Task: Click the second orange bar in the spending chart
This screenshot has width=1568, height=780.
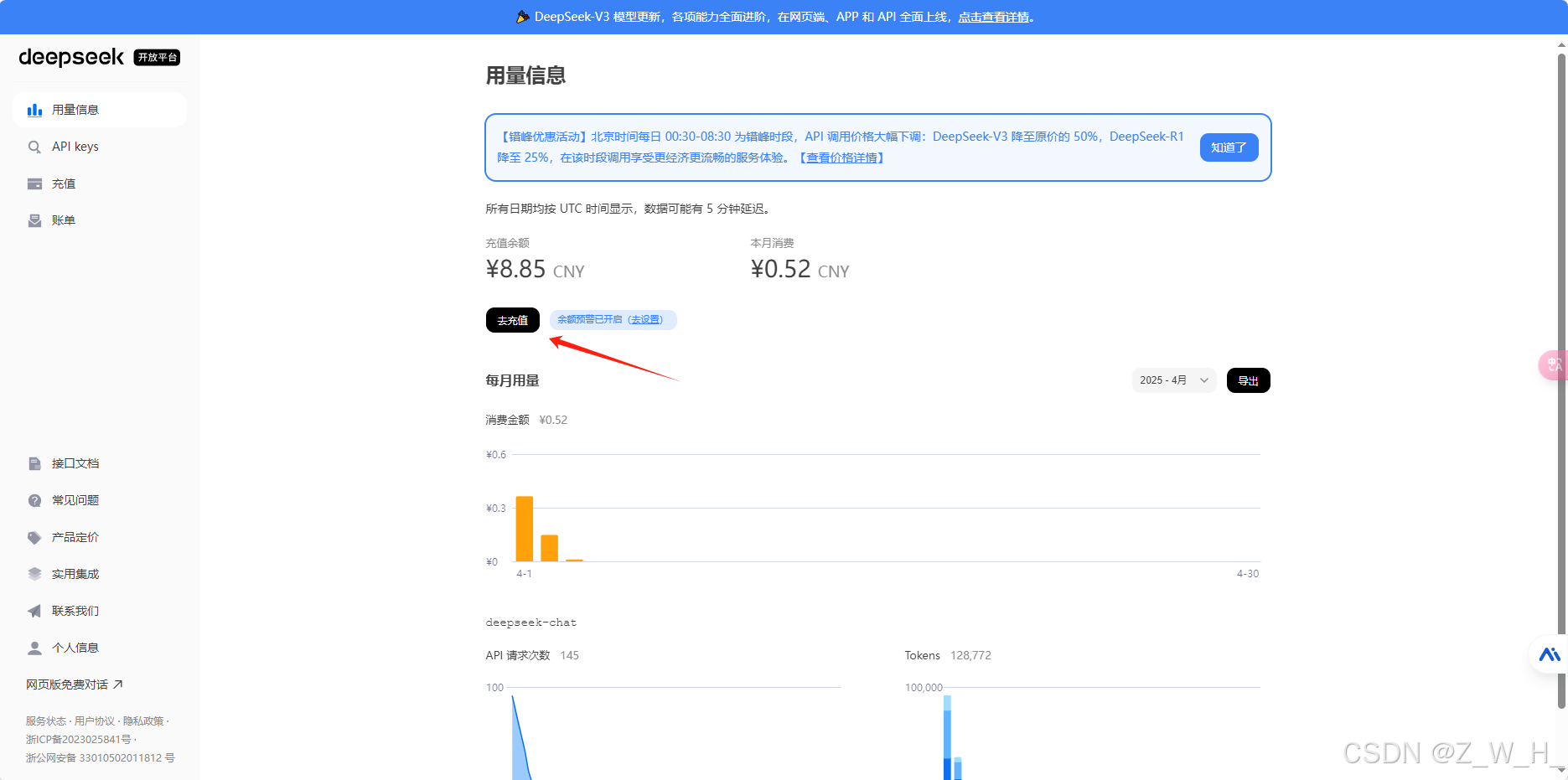Action: point(550,548)
